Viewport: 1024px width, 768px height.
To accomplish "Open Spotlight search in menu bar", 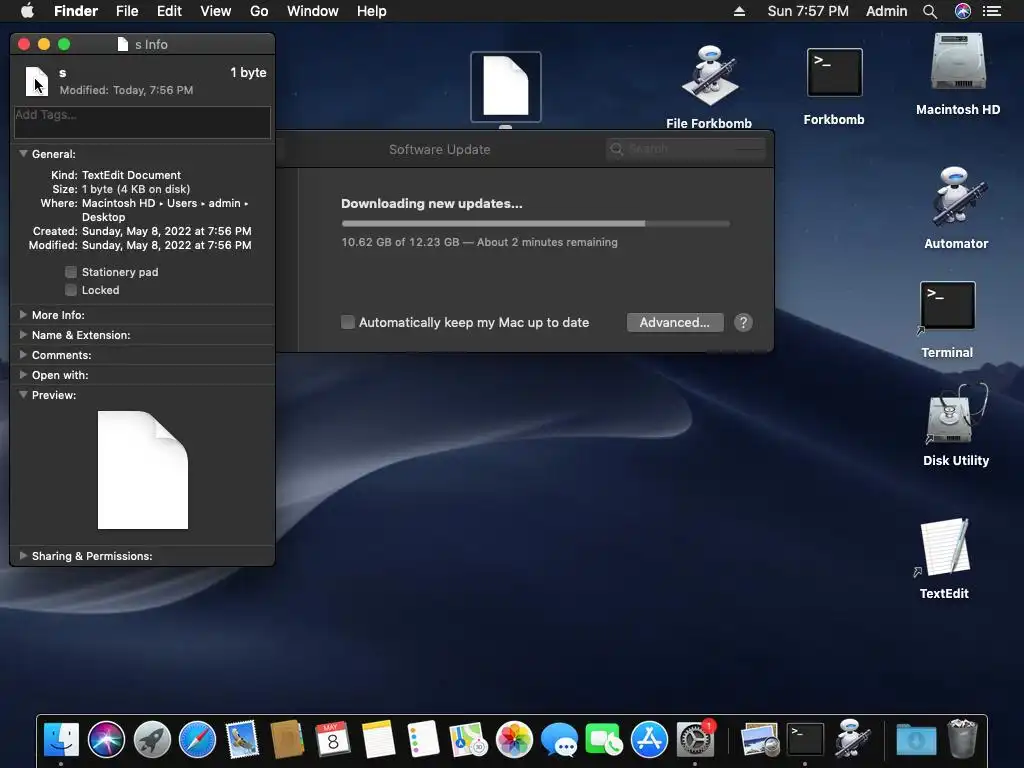I will [x=930, y=11].
